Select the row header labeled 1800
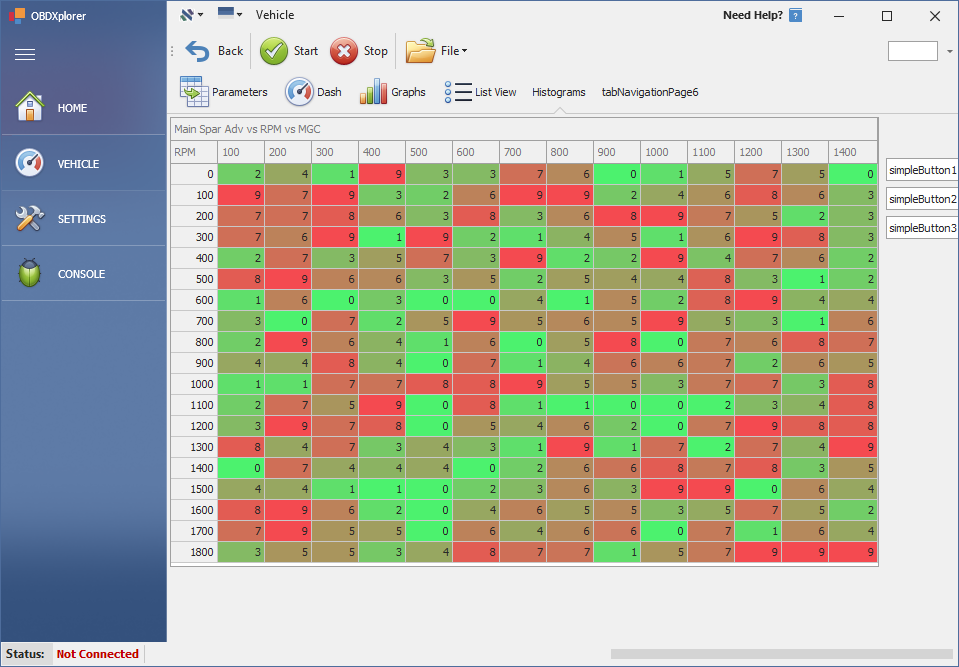This screenshot has height=667, width=959. [x=194, y=551]
